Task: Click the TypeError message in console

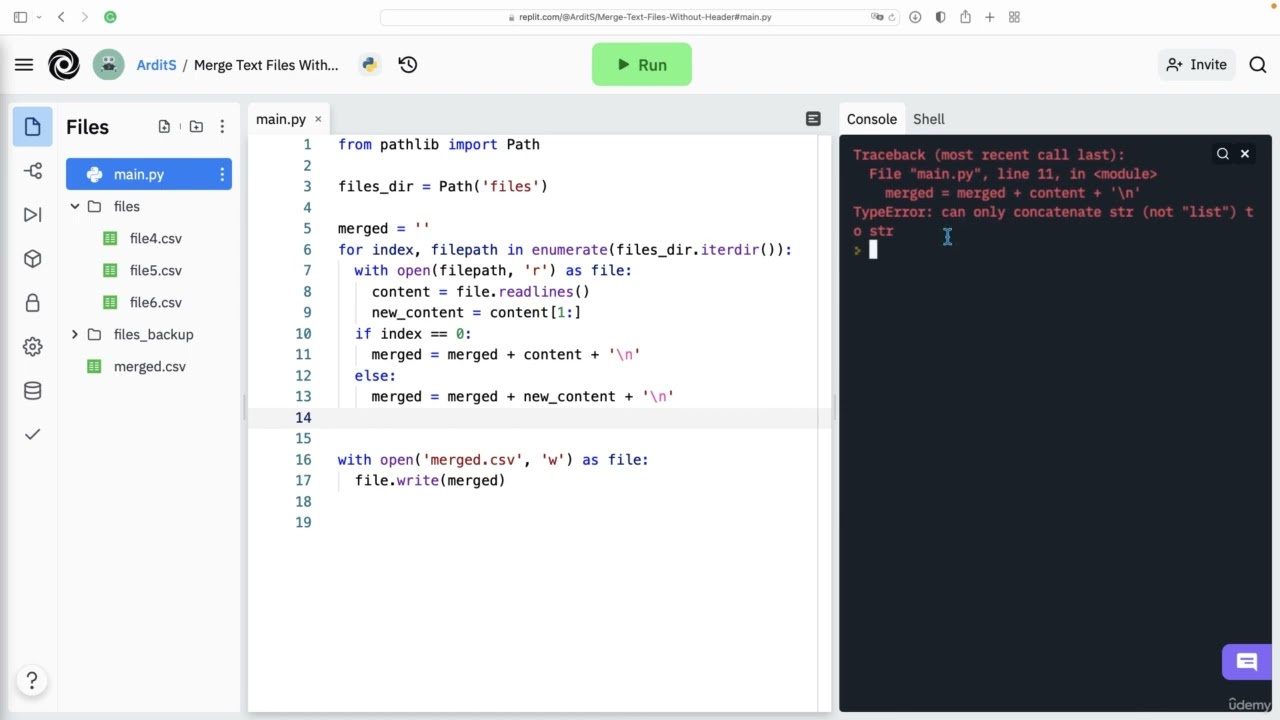Action: point(1052,221)
